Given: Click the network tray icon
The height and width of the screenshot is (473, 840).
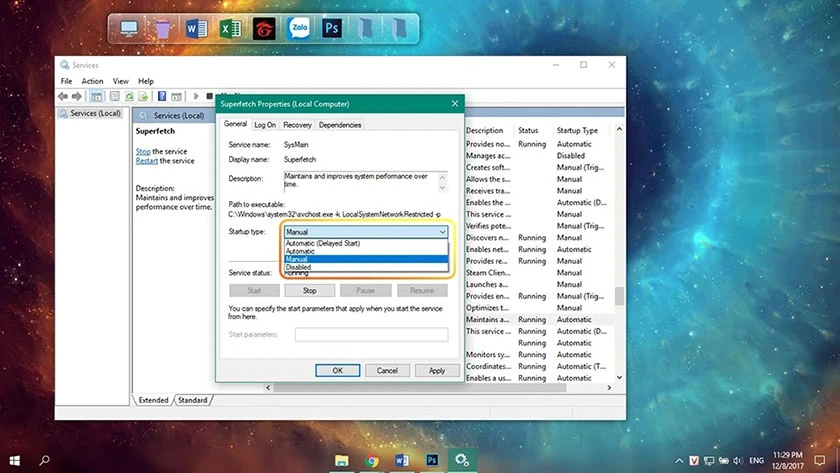Looking at the screenshot, I should [x=709, y=461].
